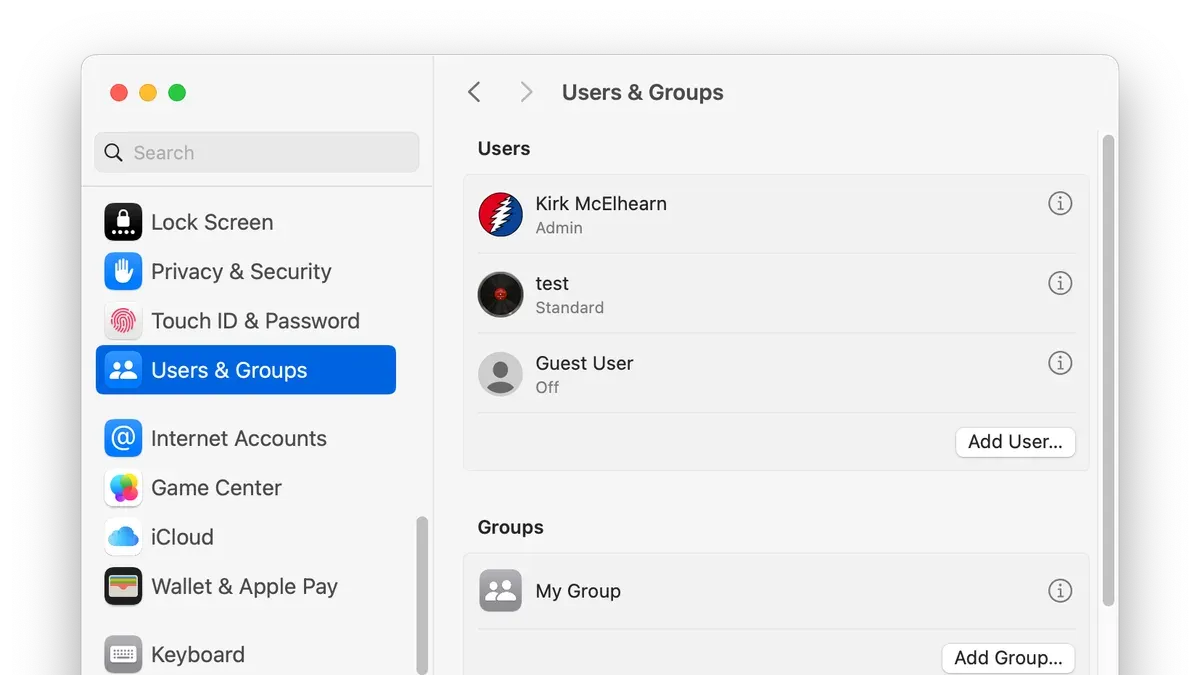Click the yellow minimize window button
Image resolution: width=1200 pixels, height=675 pixels.
coord(148,93)
